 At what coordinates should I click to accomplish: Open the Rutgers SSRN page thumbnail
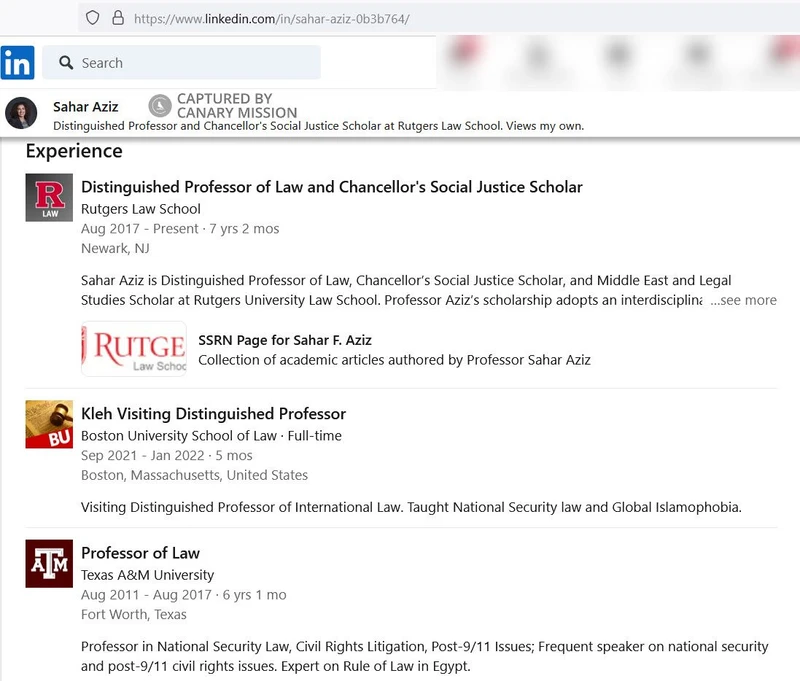click(x=134, y=349)
